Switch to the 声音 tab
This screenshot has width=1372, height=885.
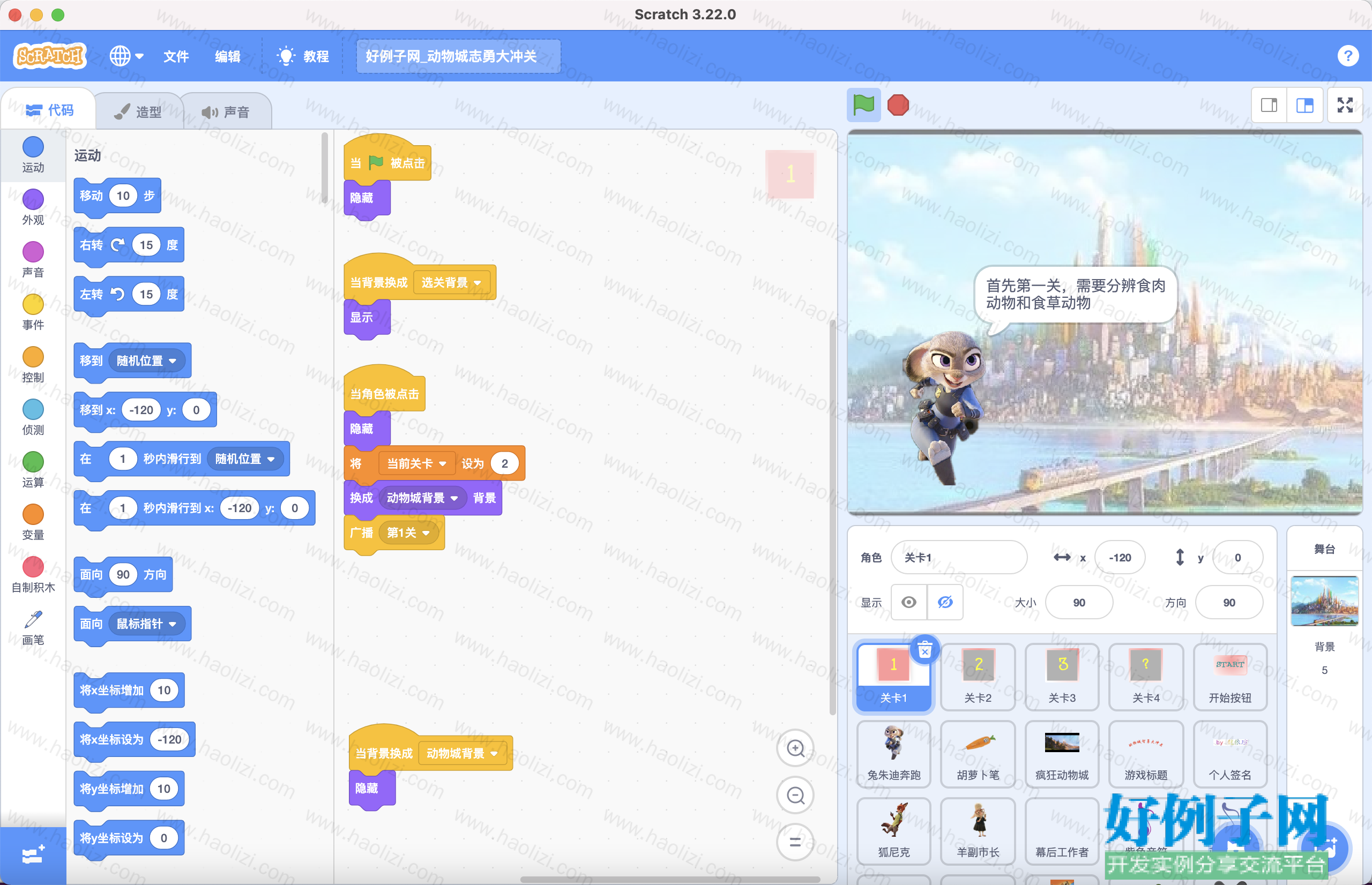tap(226, 111)
